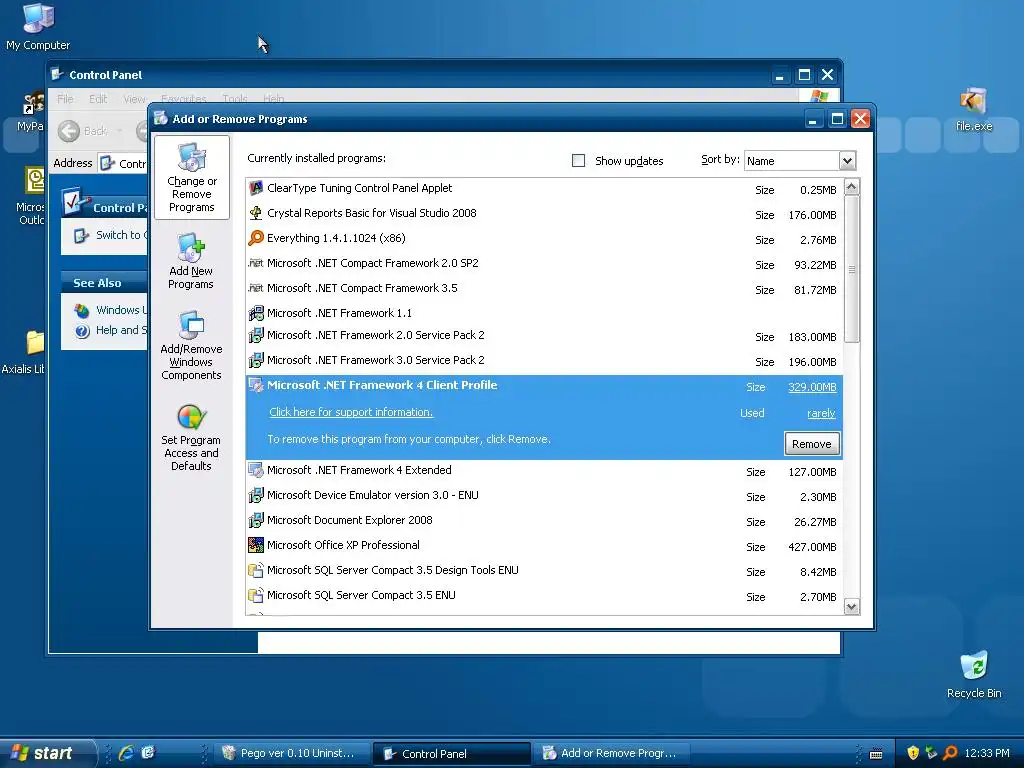This screenshot has height=768, width=1024.
Task: Open Add New Programs sidebar icon
Action: point(191,261)
